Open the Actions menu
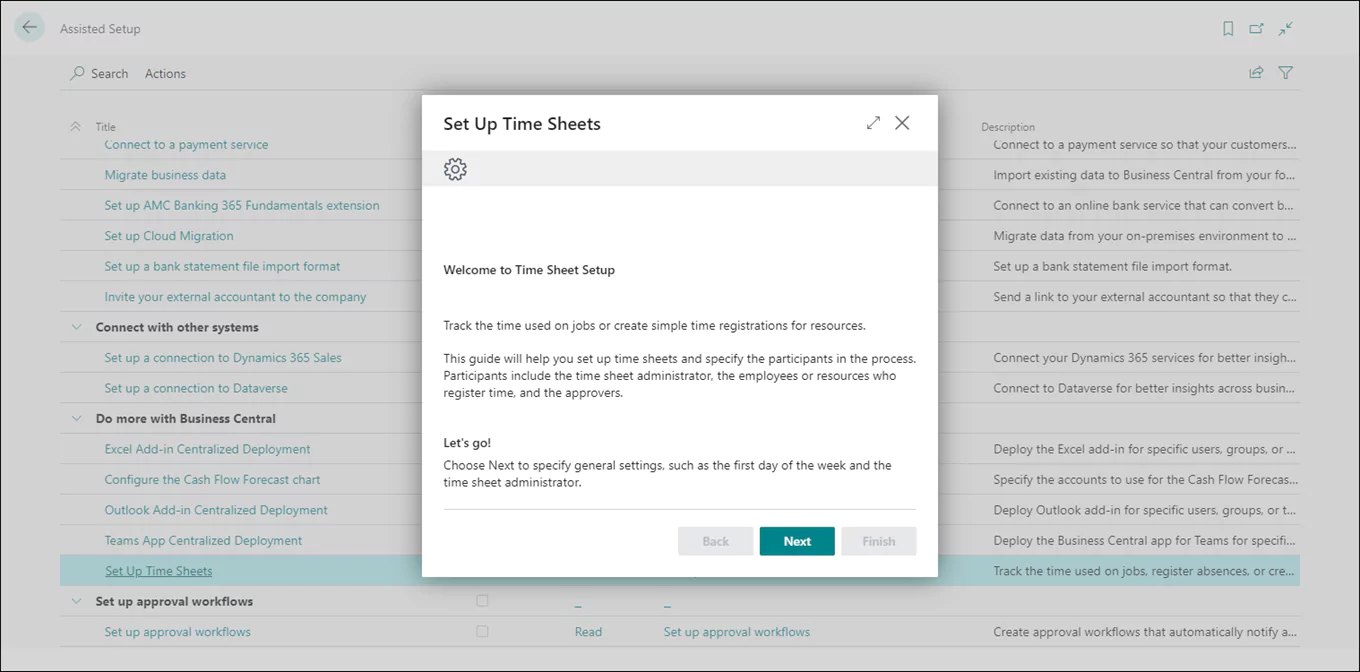1360x672 pixels. pos(165,74)
